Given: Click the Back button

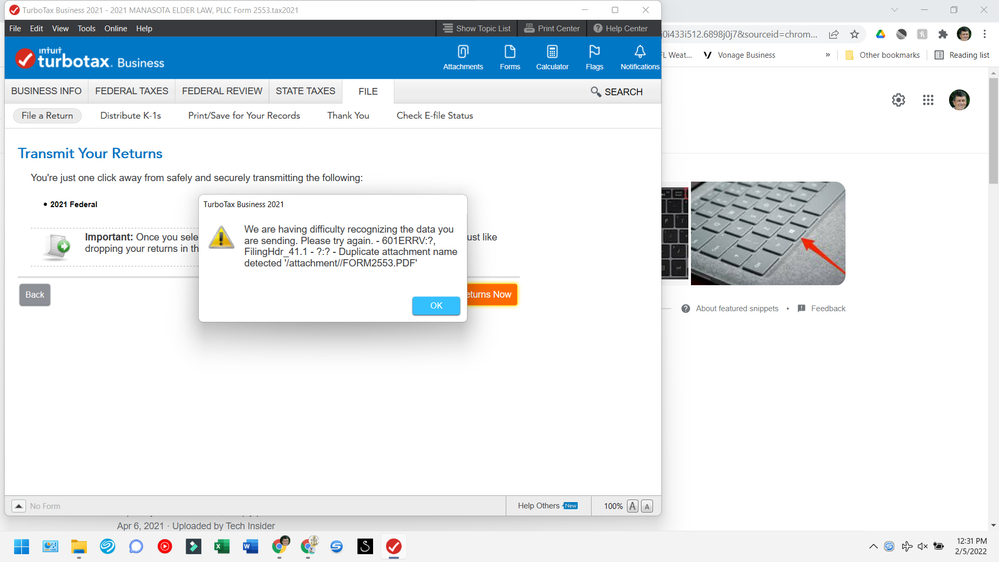Looking at the screenshot, I should point(34,294).
